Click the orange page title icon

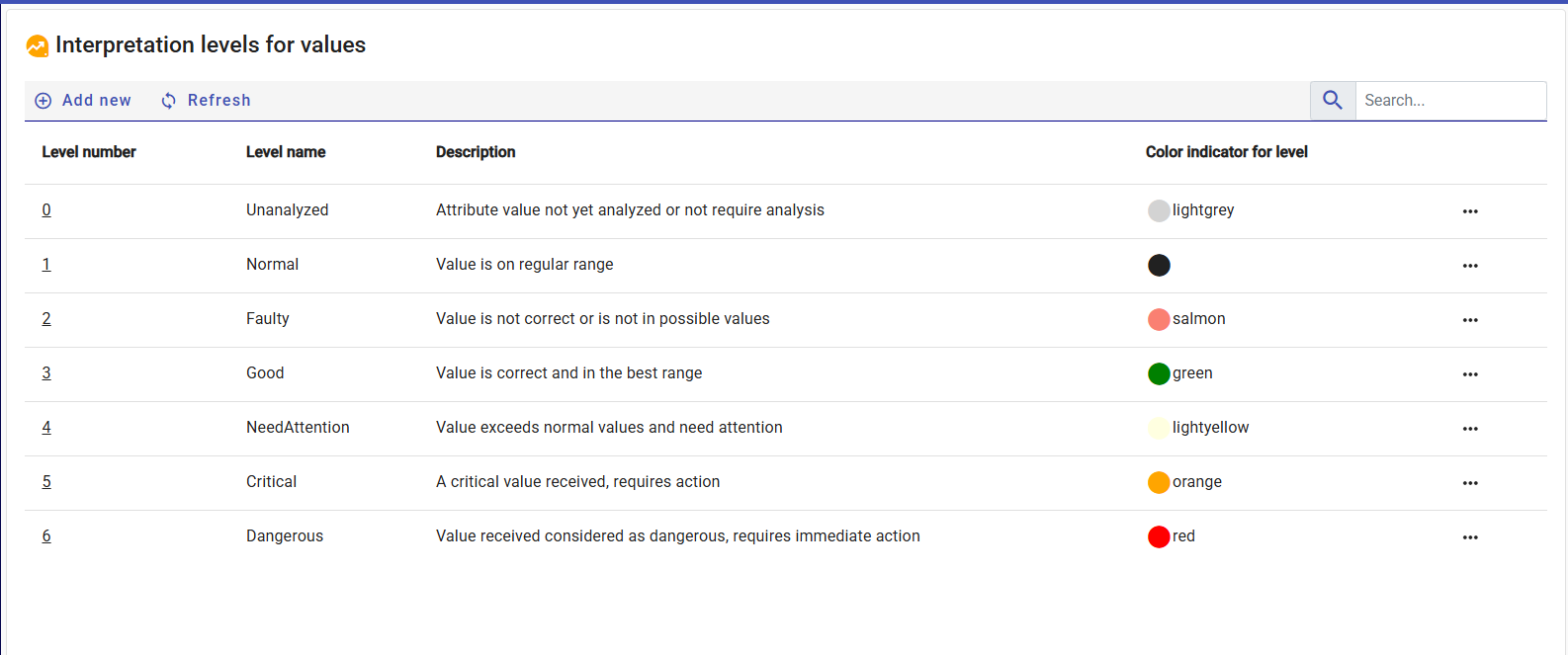point(38,45)
